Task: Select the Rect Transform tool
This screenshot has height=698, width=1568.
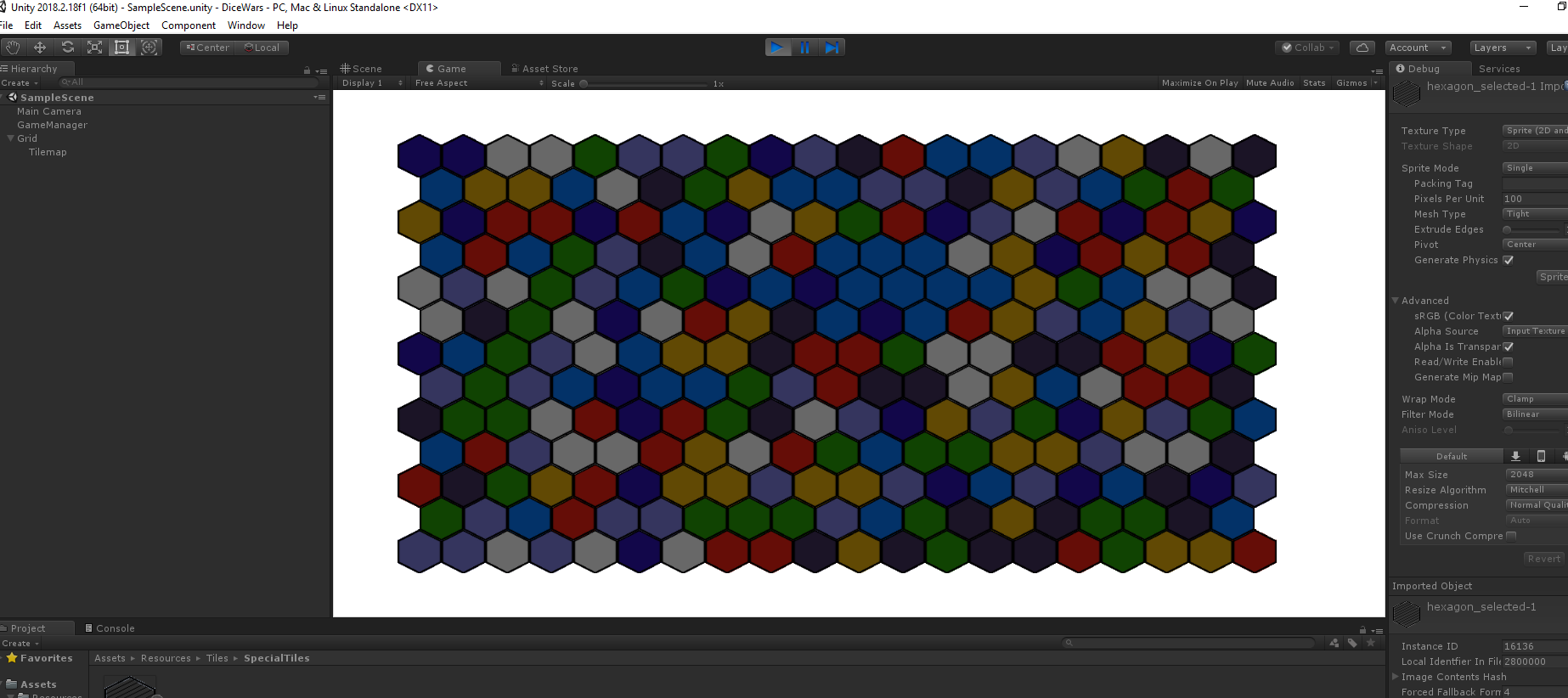Action: [121, 48]
